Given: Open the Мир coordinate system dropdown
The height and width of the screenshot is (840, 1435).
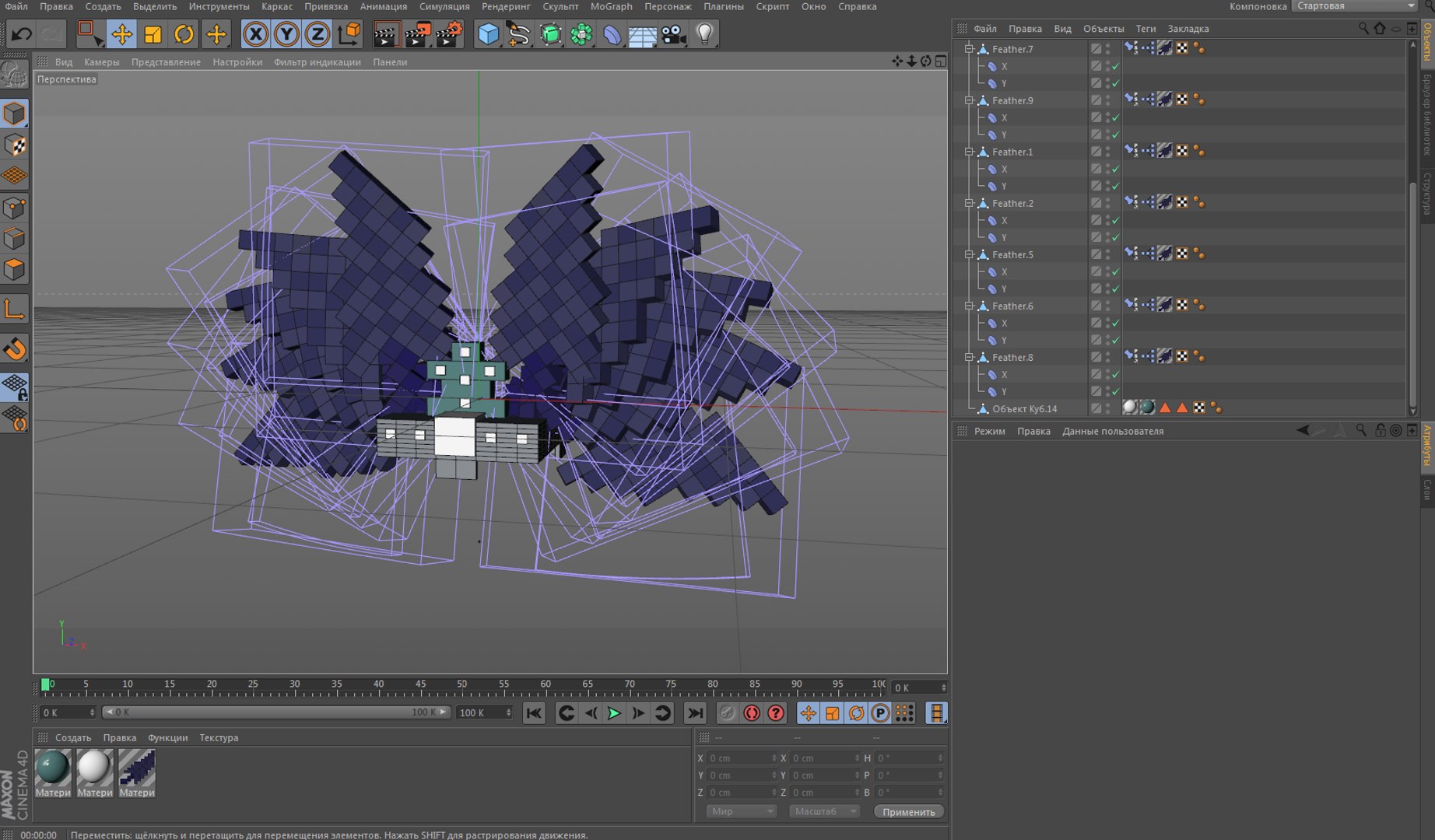Looking at the screenshot, I should [740, 811].
